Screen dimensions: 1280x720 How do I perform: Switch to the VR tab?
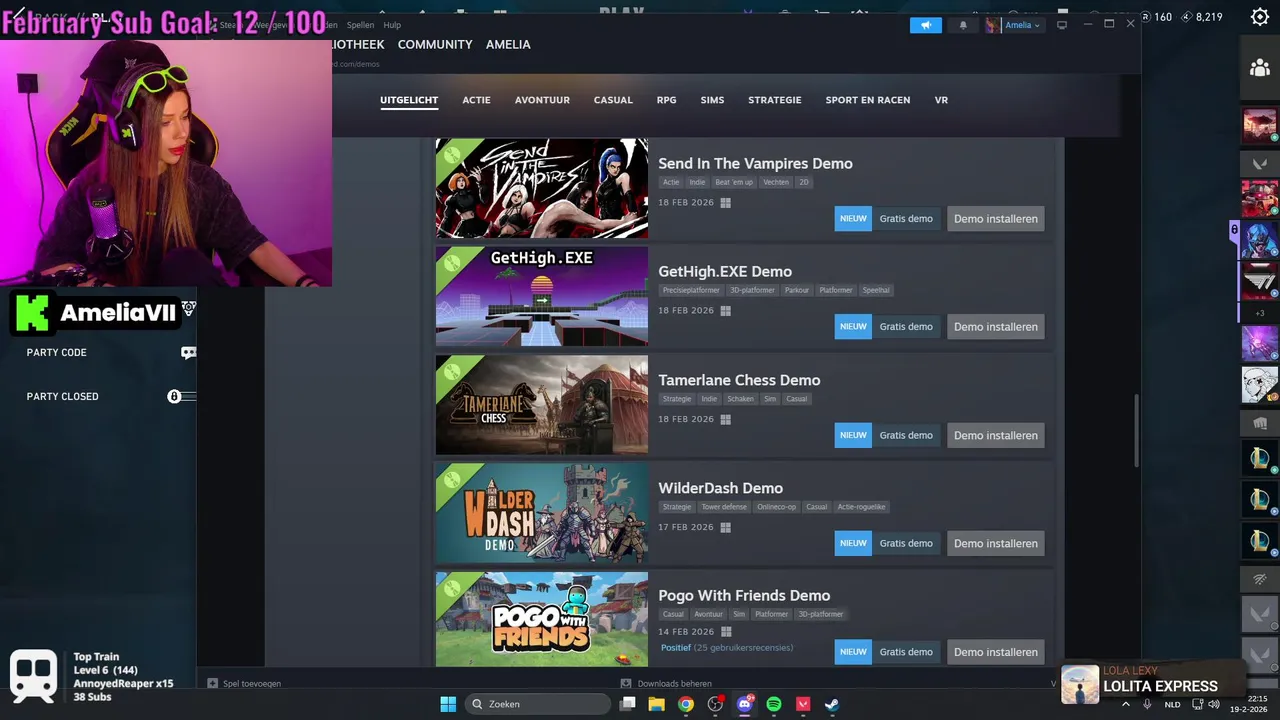[941, 100]
